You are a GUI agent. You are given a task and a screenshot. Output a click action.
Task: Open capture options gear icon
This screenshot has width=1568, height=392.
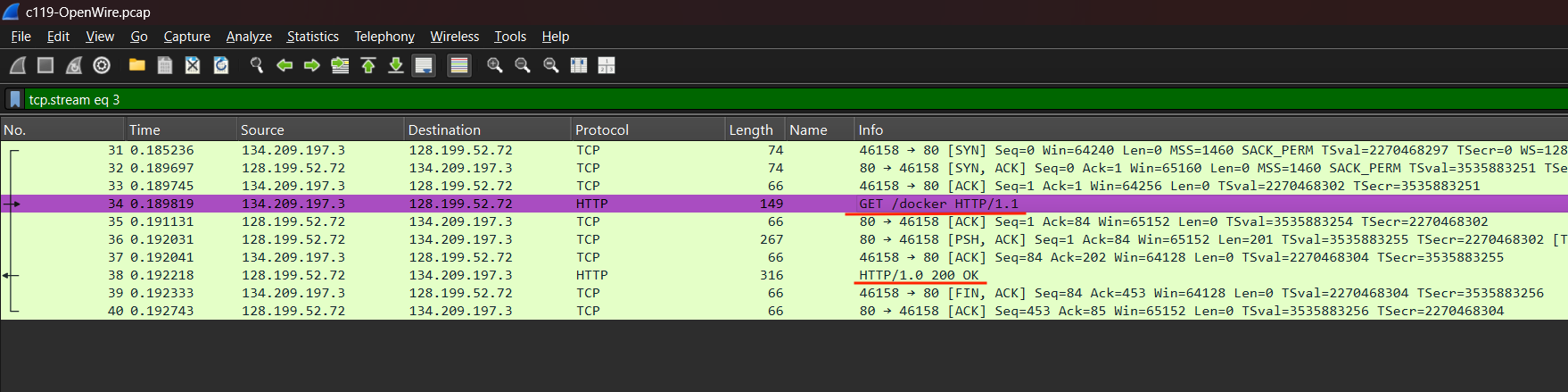coord(102,65)
